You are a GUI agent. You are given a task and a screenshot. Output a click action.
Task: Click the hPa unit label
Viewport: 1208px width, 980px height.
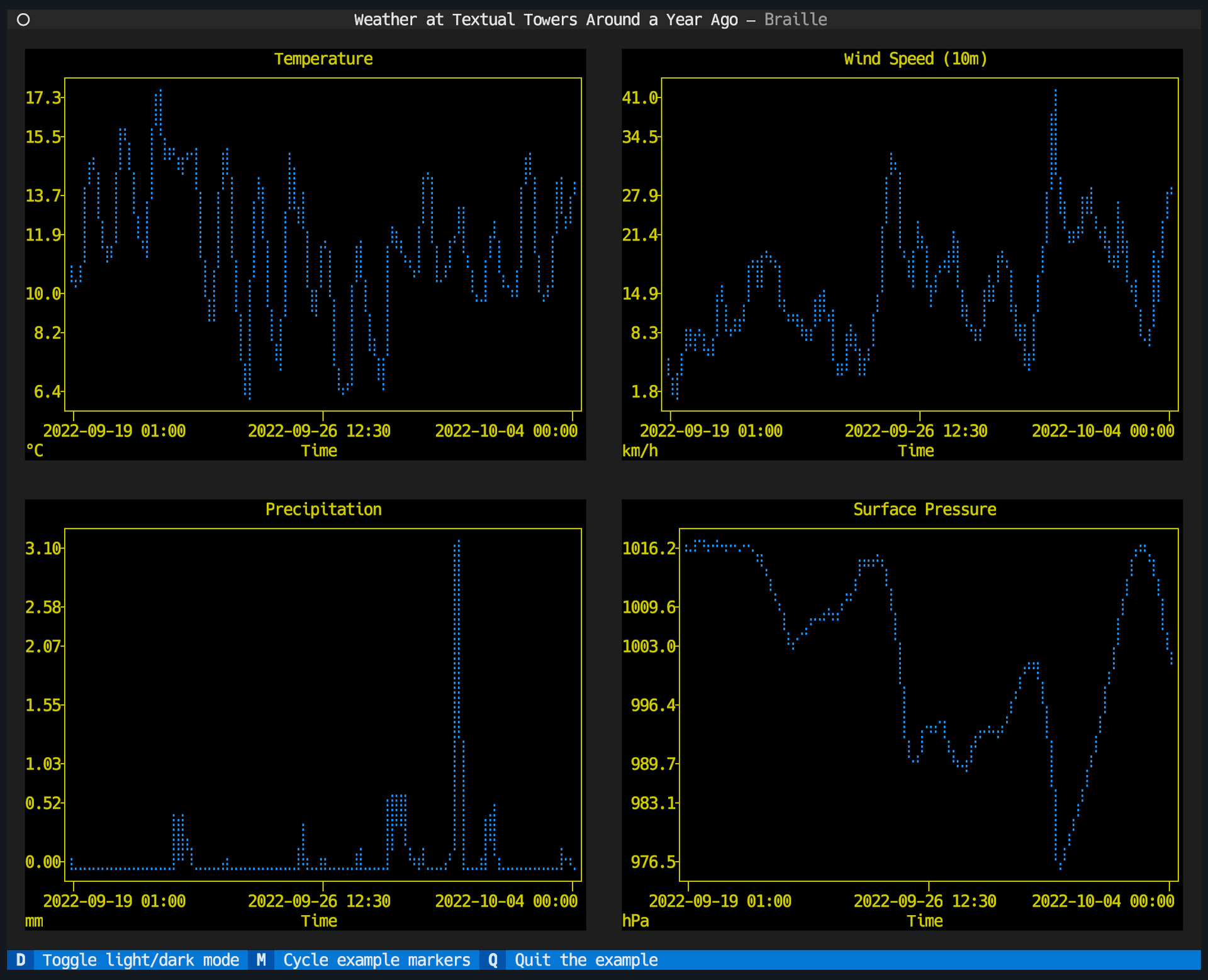tap(635, 922)
